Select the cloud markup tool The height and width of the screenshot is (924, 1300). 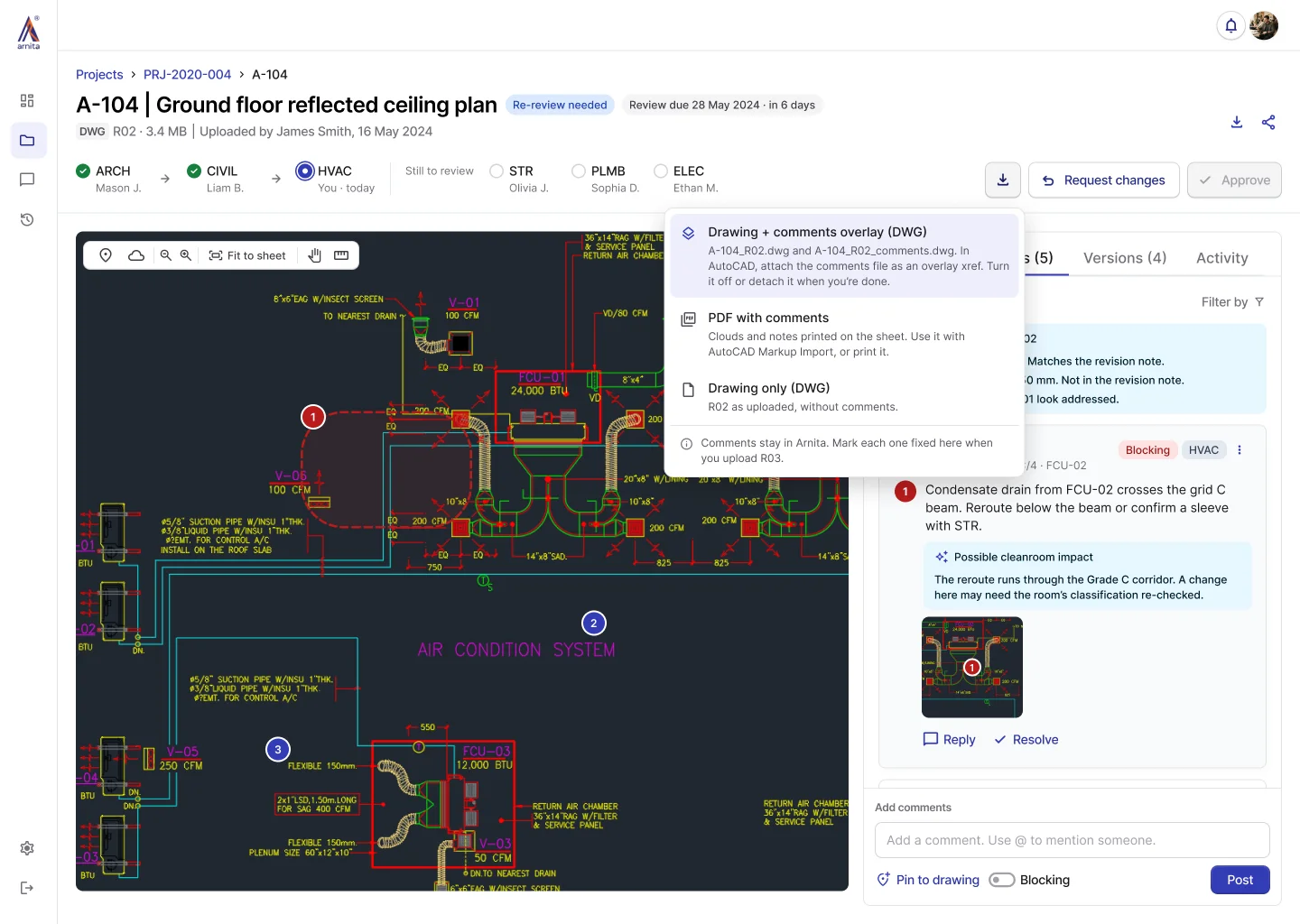point(136,255)
